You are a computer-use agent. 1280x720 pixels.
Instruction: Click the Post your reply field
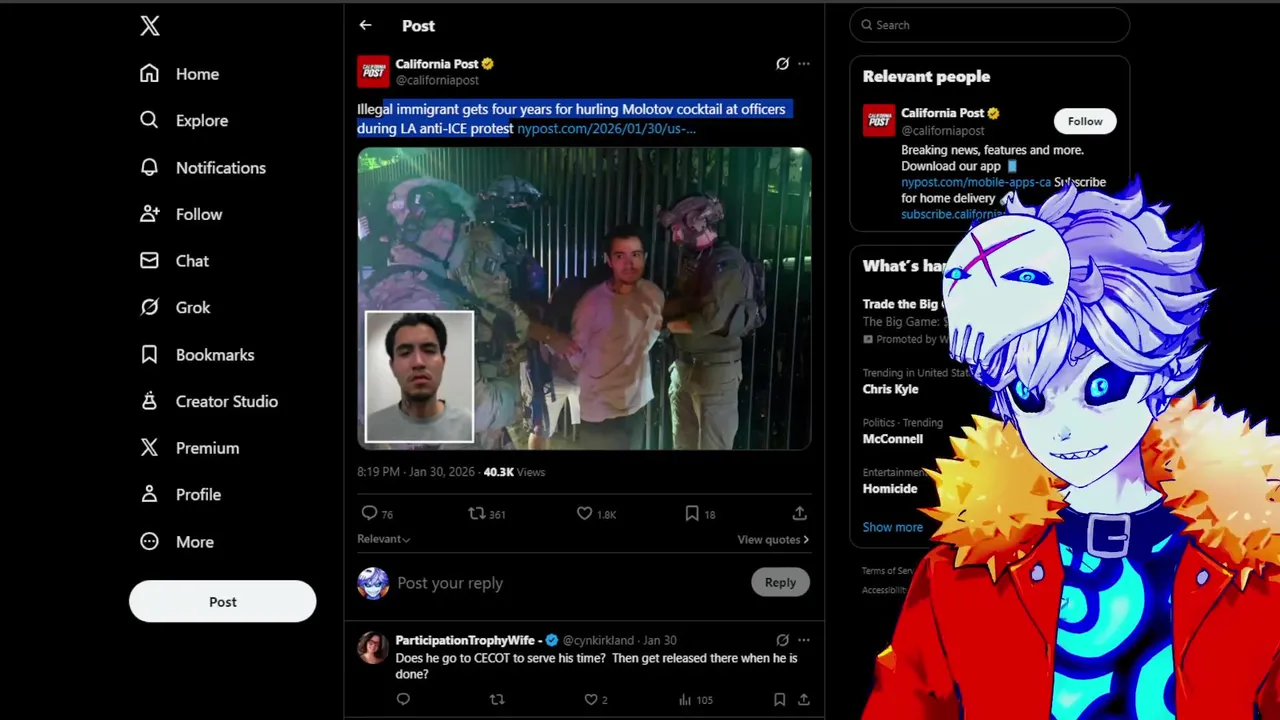(x=570, y=583)
